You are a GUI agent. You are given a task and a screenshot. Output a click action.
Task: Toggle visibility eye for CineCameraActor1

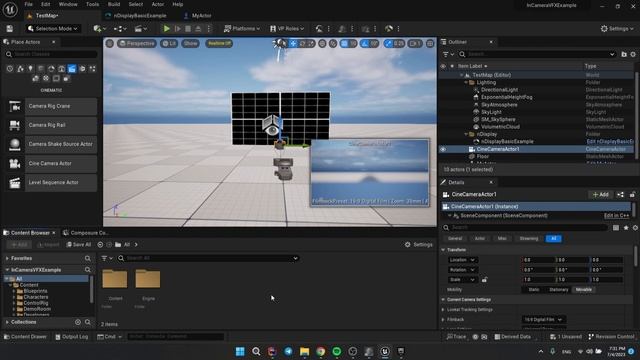(x=443, y=149)
